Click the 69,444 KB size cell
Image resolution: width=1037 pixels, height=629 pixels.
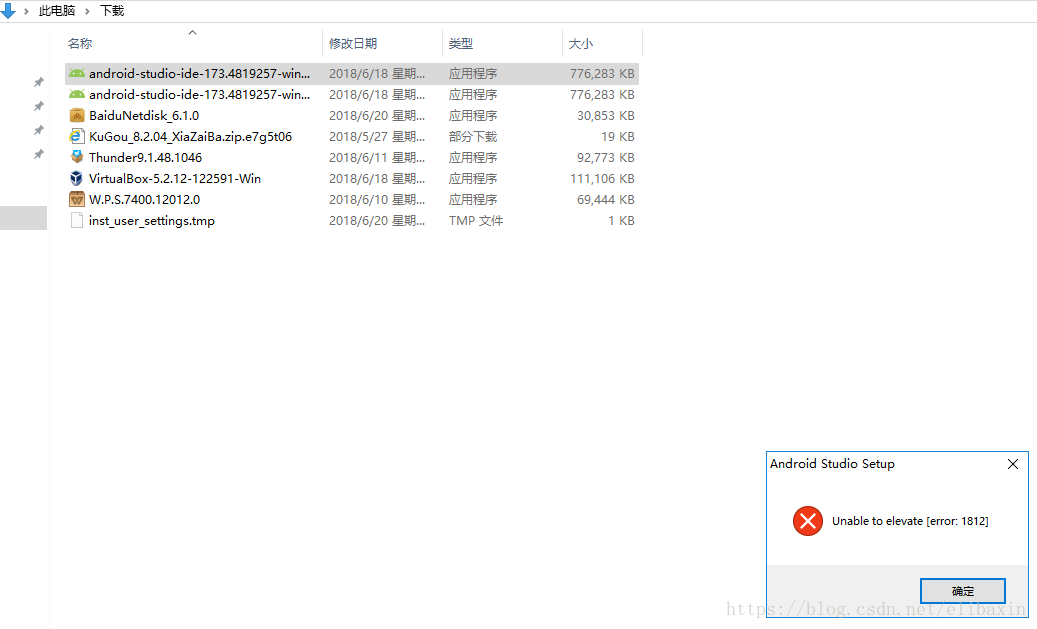coord(605,200)
